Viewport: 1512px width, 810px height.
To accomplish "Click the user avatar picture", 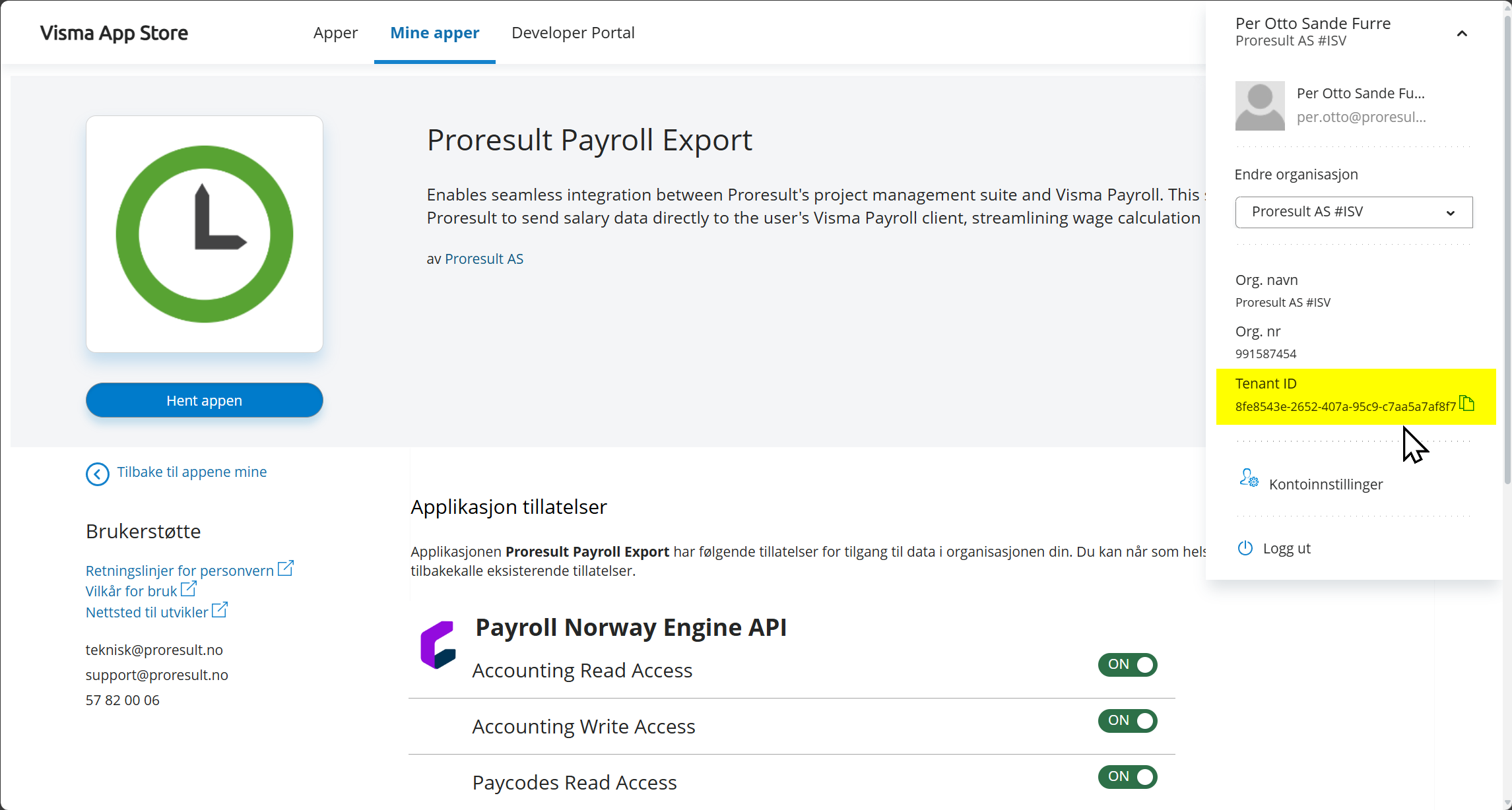I will pyautogui.click(x=1260, y=106).
